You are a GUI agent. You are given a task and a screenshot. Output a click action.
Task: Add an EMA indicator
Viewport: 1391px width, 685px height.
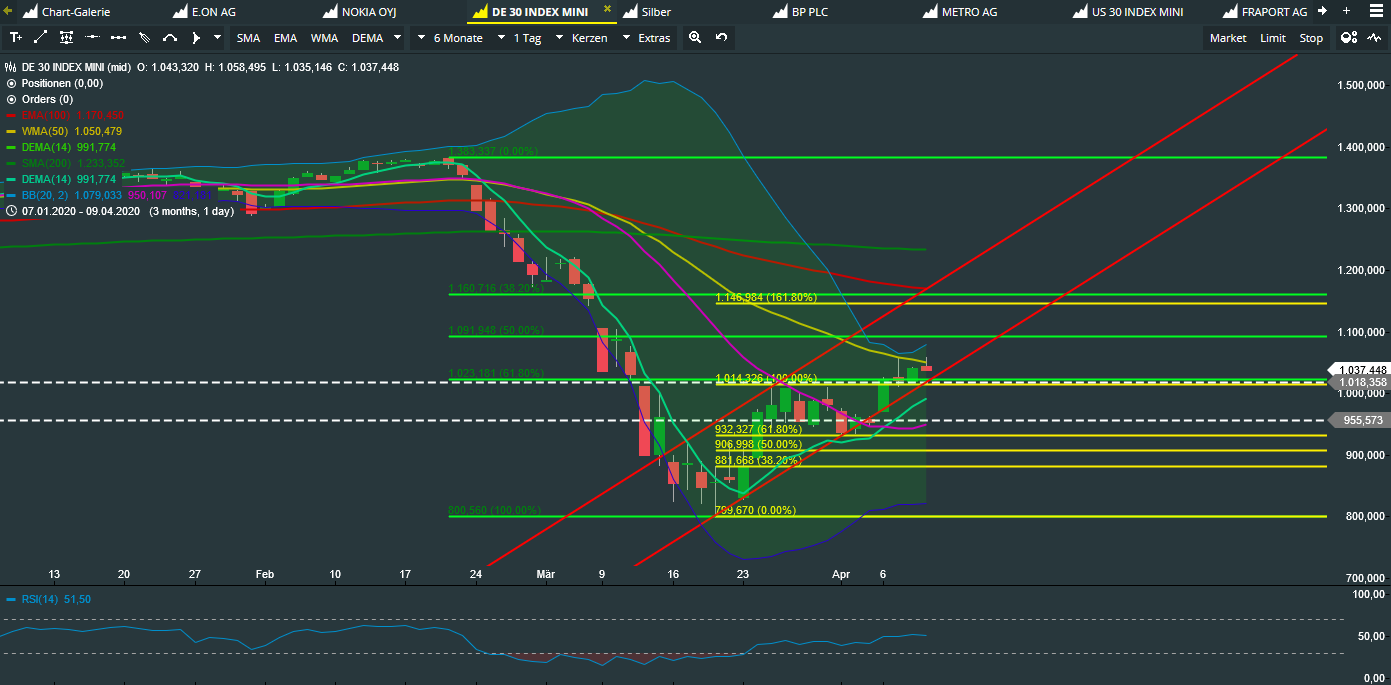(x=285, y=38)
